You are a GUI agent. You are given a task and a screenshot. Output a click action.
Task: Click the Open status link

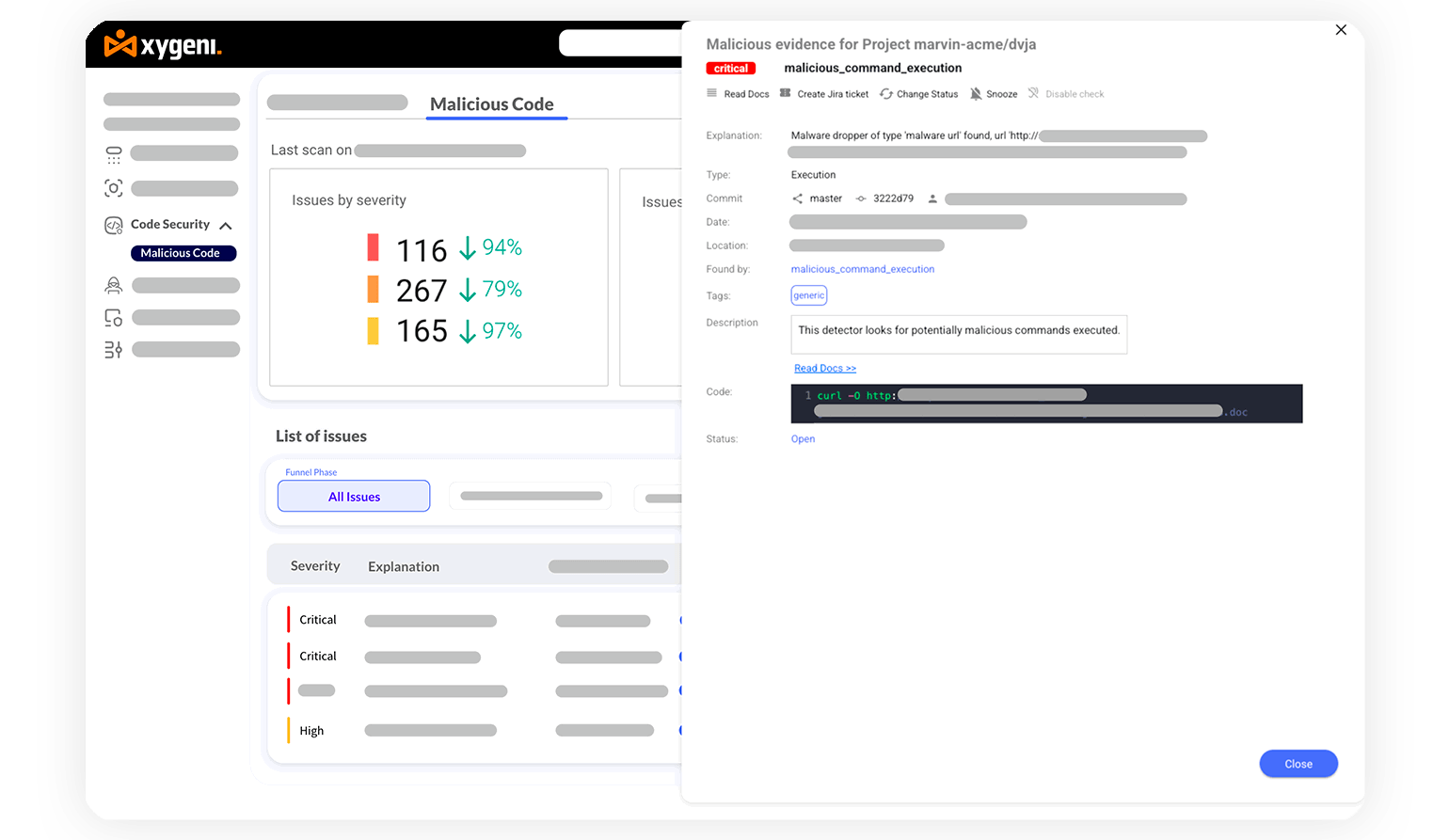tap(803, 438)
